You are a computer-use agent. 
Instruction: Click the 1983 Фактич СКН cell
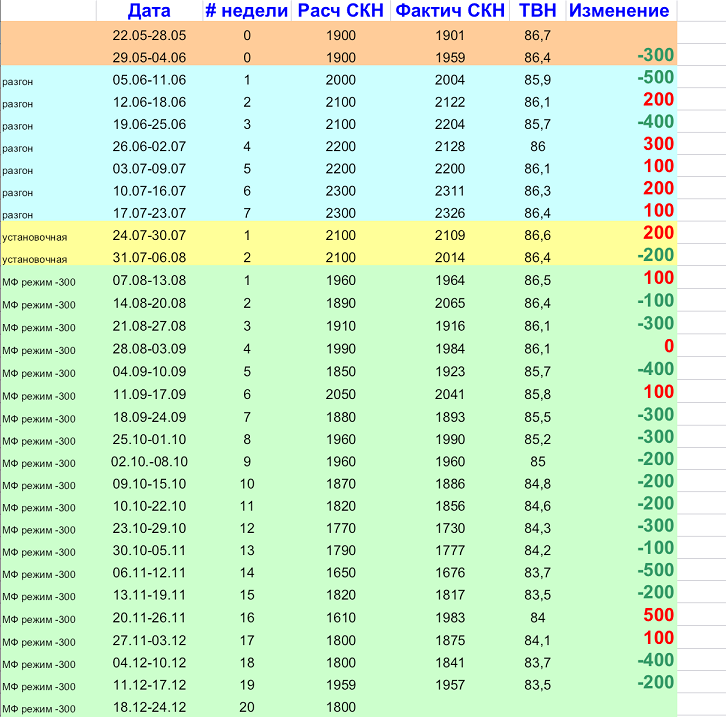point(450,618)
